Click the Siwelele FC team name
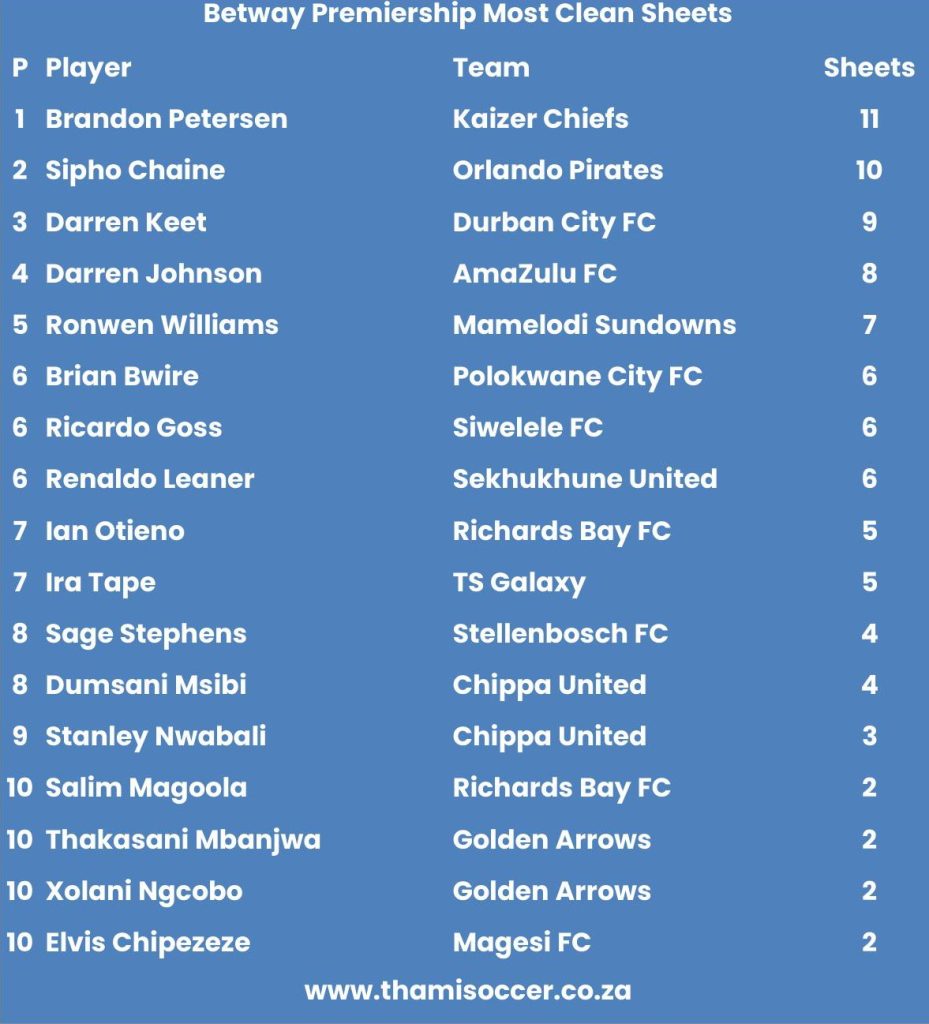 tap(527, 428)
